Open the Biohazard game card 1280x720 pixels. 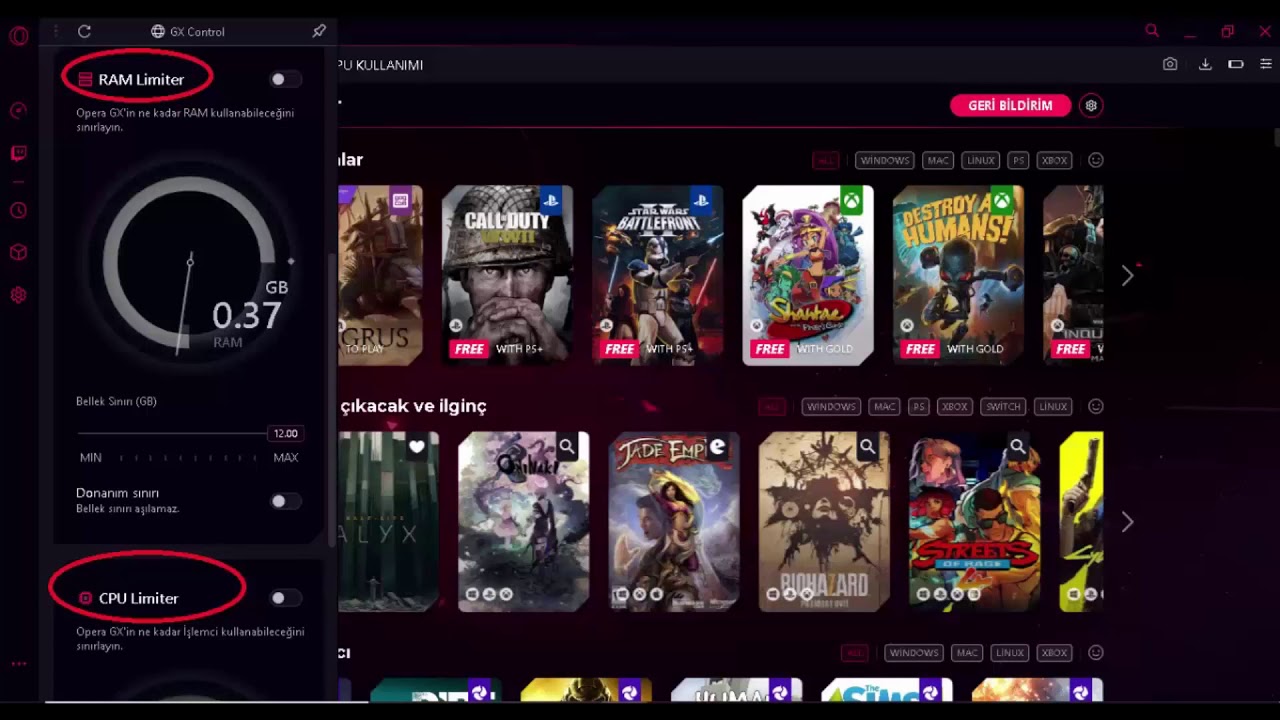coord(824,522)
